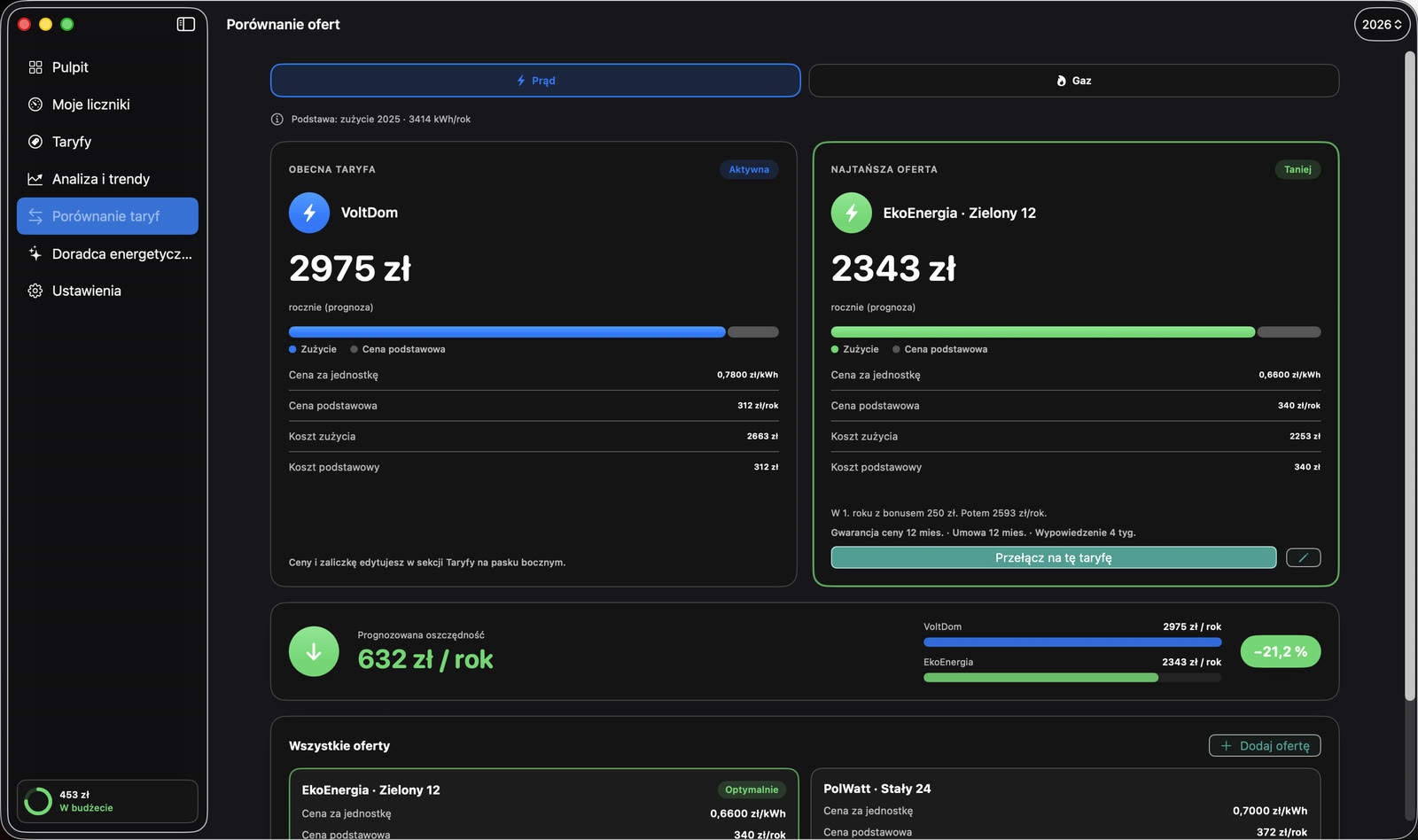The height and width of the screenshot is (840, 1418).
Task: Select EkoEnergia · Zielony 12 in Wszystkie oferty
Action: tap(544, 805)
